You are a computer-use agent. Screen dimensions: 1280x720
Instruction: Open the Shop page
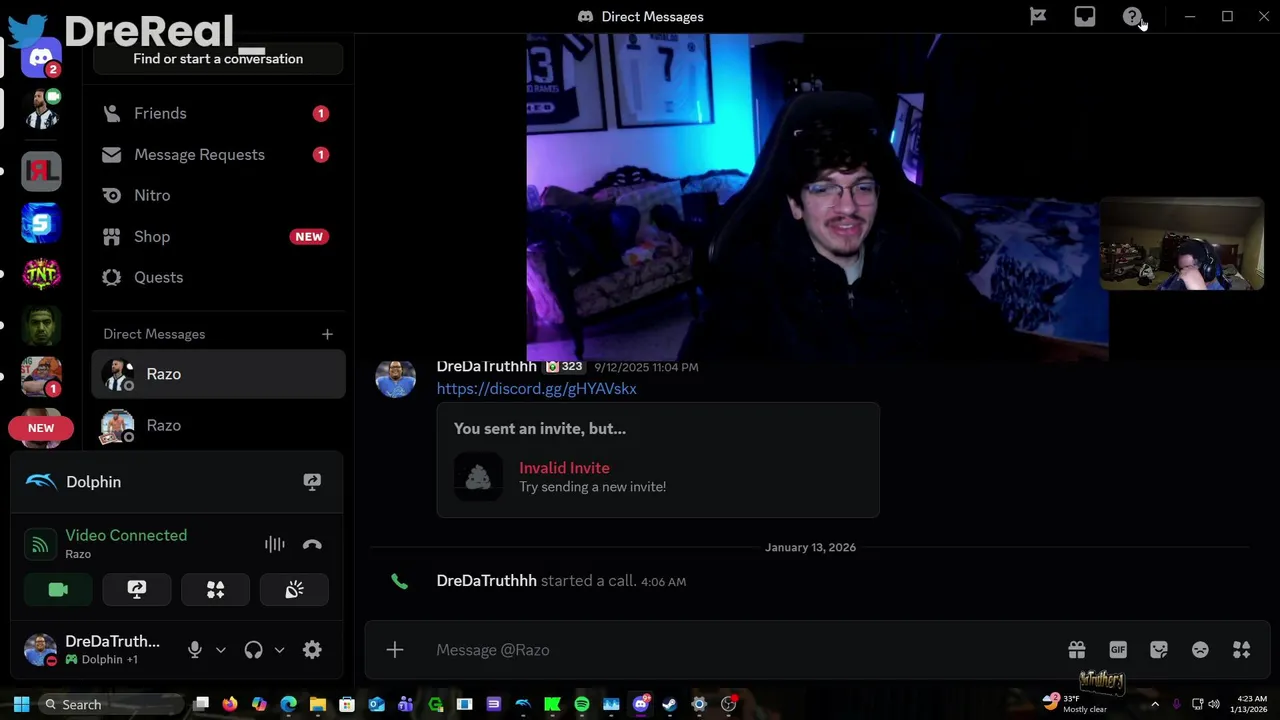(x=218, y=236)
